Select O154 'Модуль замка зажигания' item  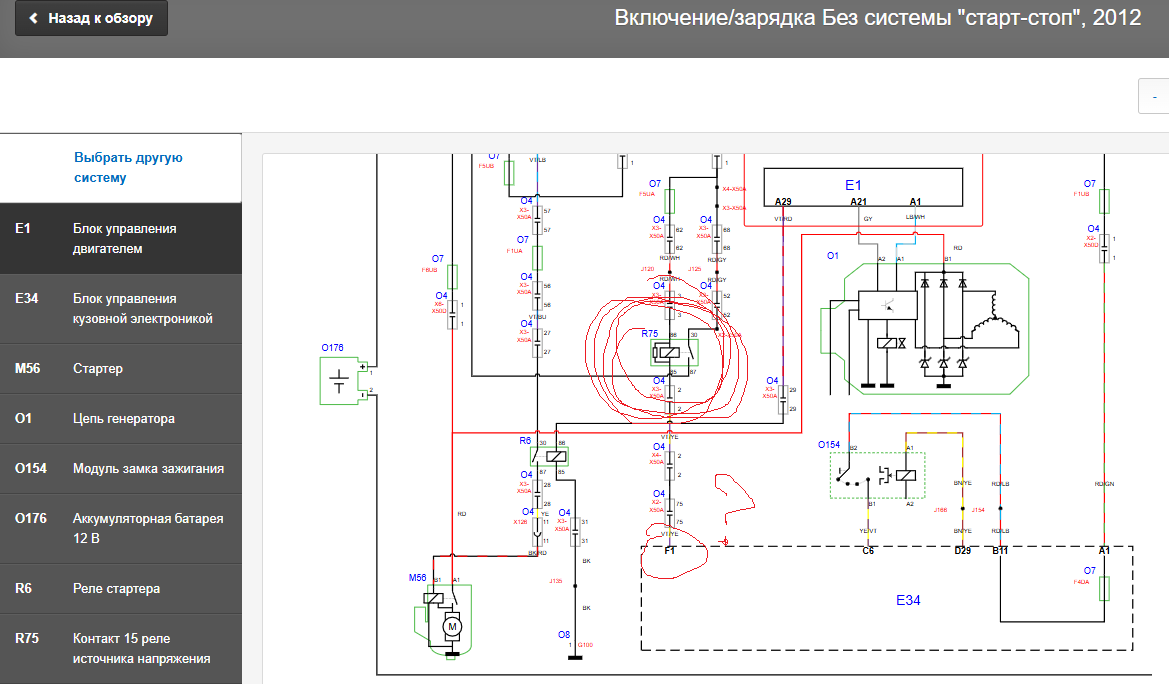click(x=121, y=468)
